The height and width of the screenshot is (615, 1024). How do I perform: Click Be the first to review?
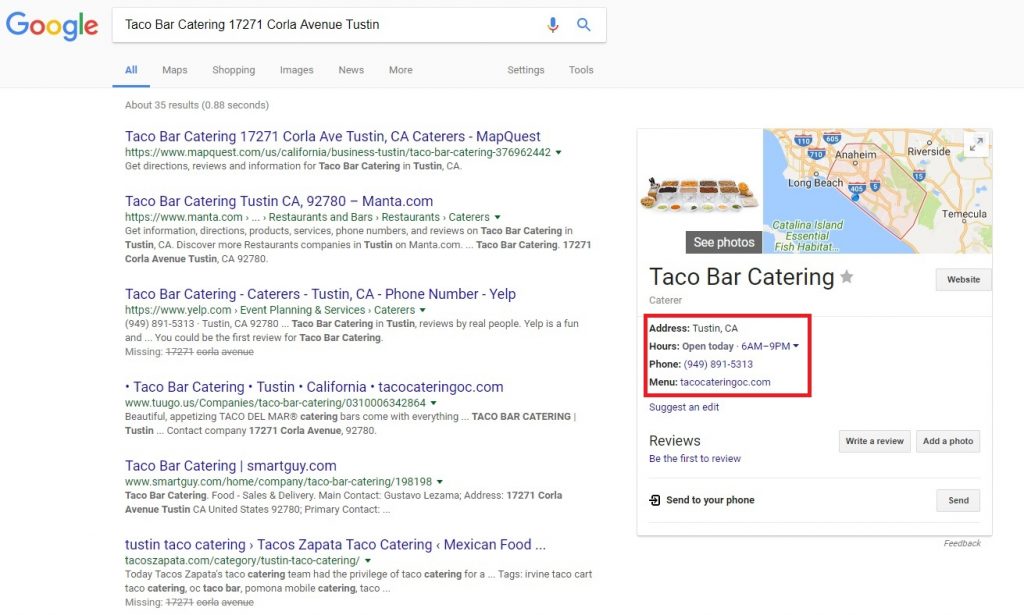click(x=695, y=458)
